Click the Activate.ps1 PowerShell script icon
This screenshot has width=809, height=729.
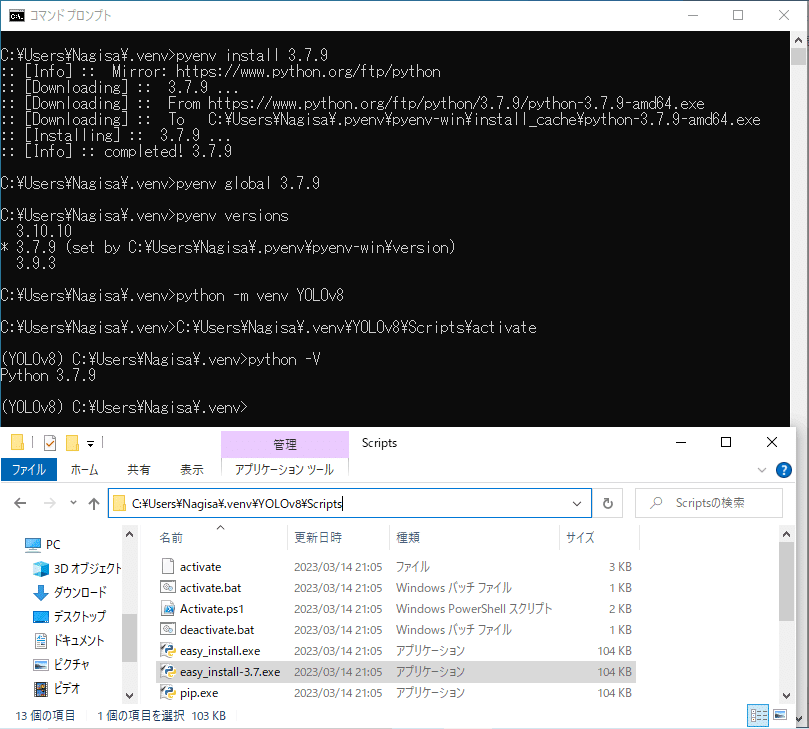(168, 608)
